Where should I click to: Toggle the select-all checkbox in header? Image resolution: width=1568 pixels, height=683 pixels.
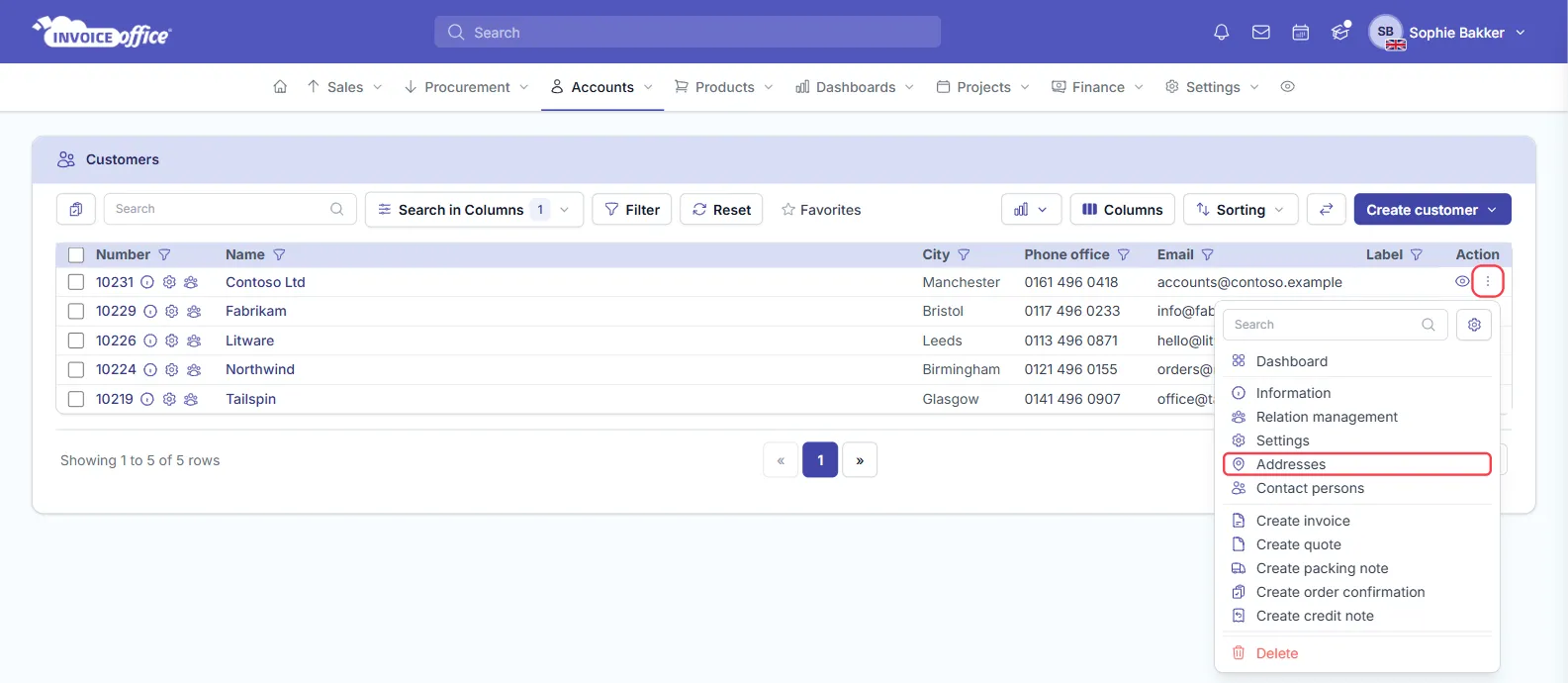pos(76,254)
